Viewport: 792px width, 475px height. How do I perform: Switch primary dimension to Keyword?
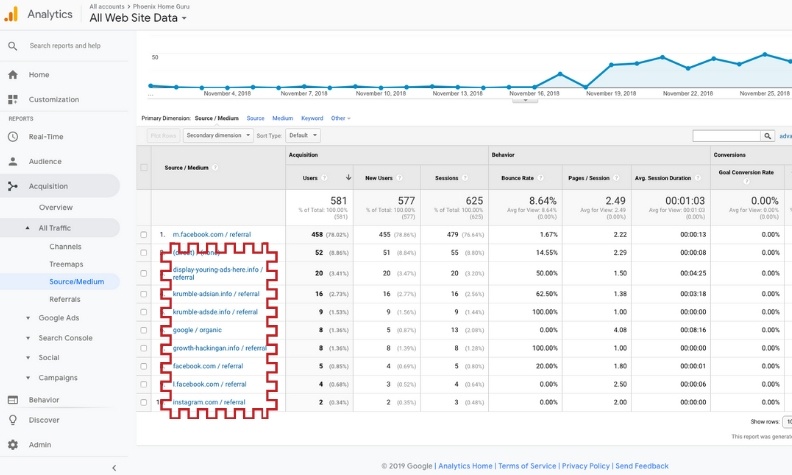[x=312, y=118]
